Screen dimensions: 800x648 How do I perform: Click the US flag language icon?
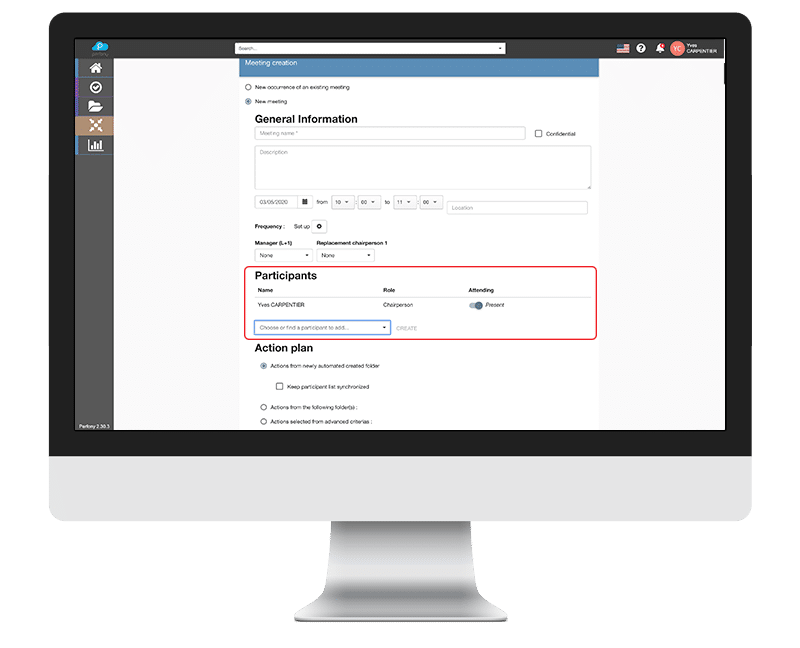[x=622, y=48]
